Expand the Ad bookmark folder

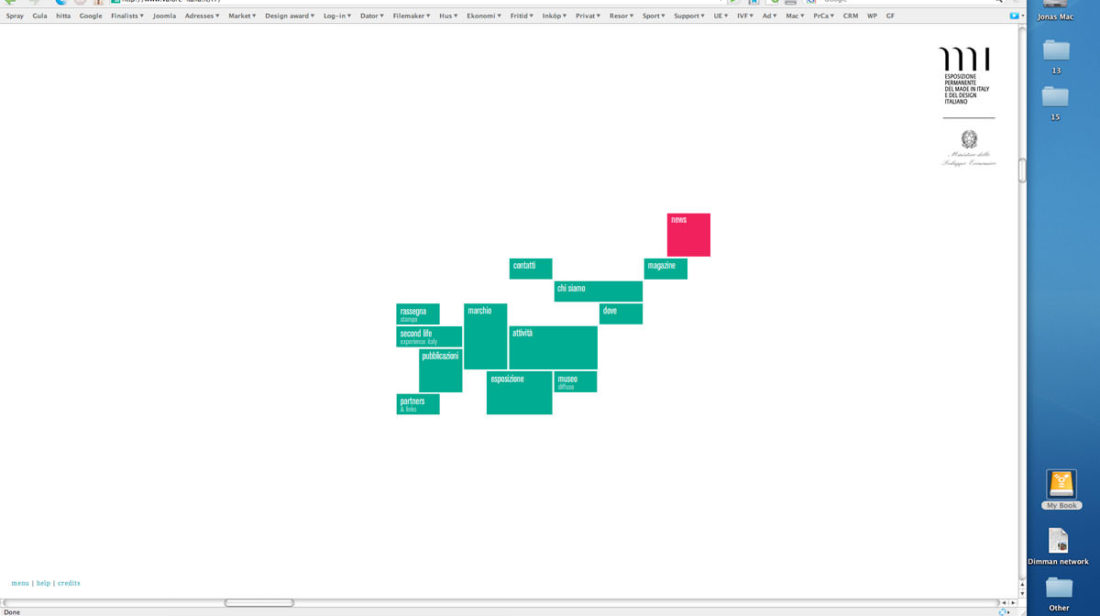(x=770, y=15)
